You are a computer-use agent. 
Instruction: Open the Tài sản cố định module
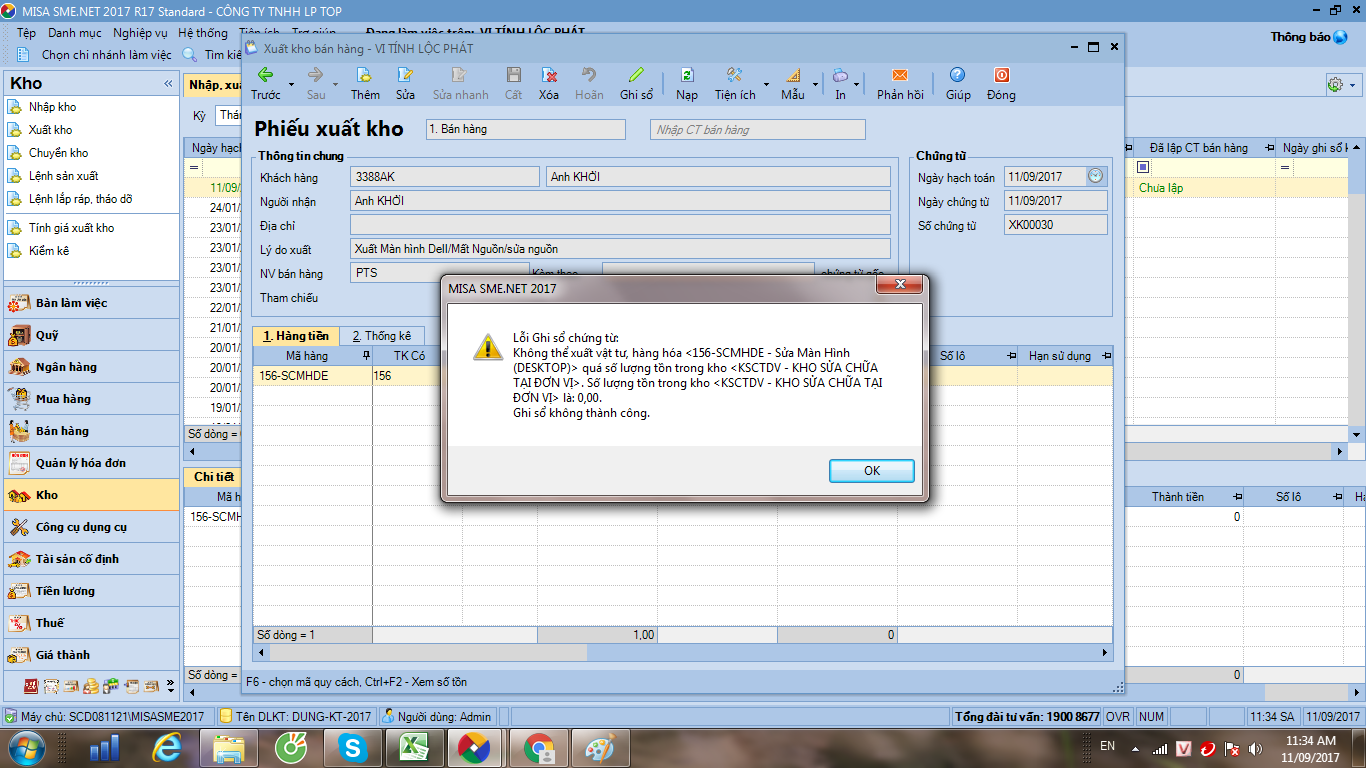(92, 559)
